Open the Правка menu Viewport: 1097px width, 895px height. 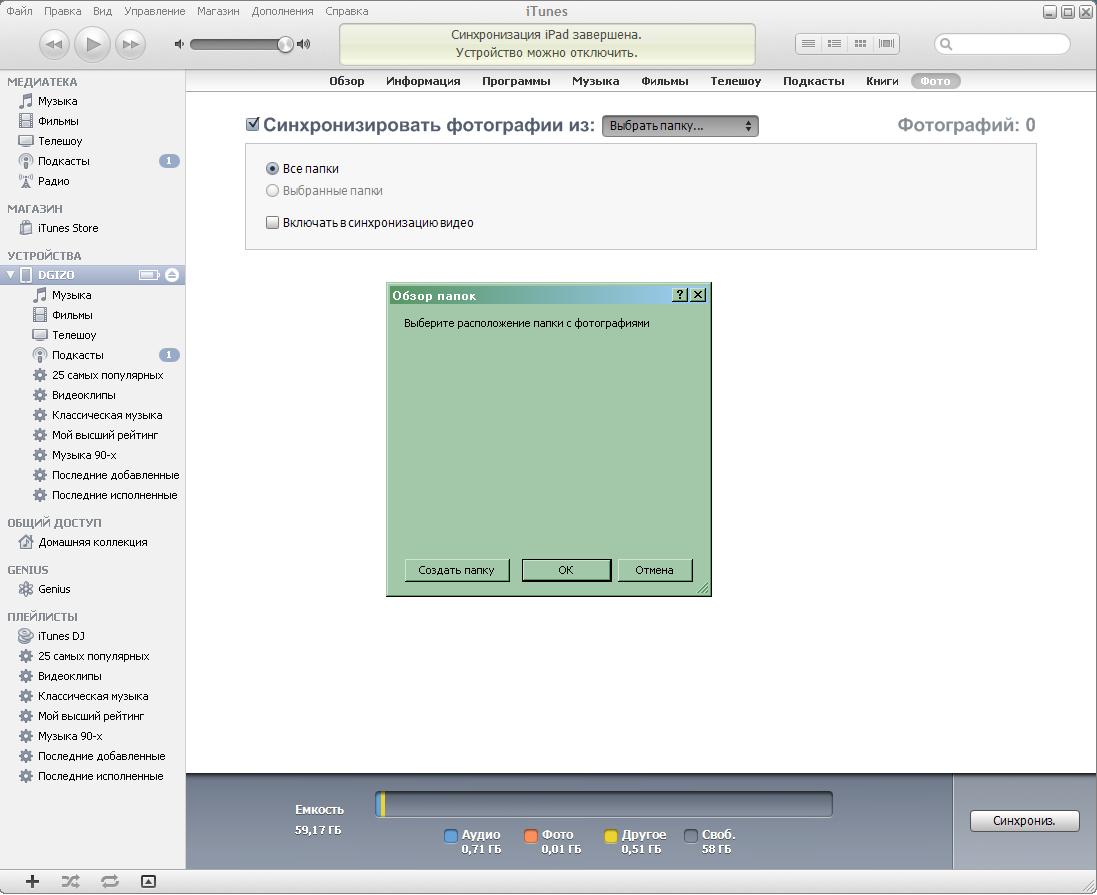pos(62,11)
